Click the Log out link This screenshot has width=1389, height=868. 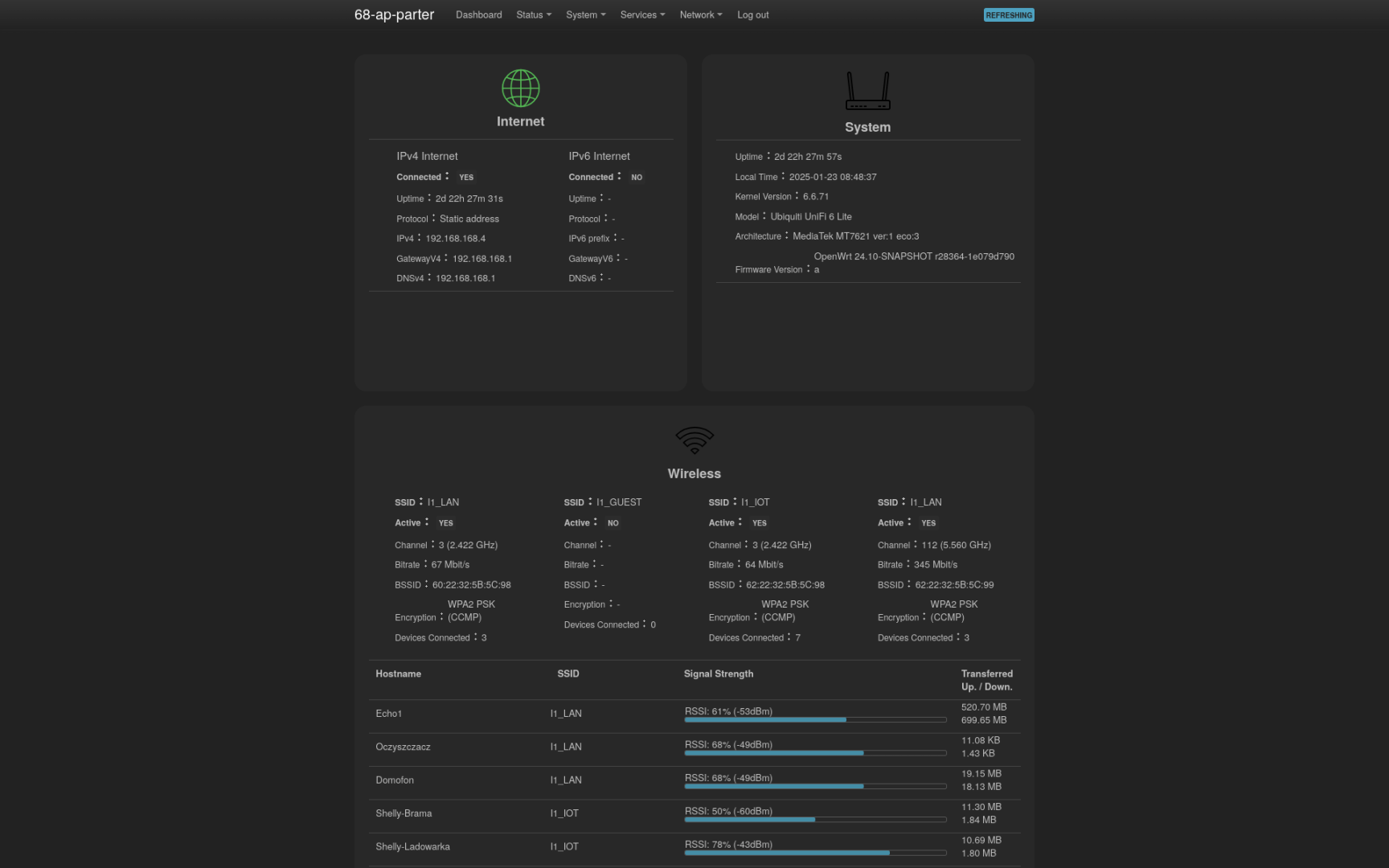752,15
